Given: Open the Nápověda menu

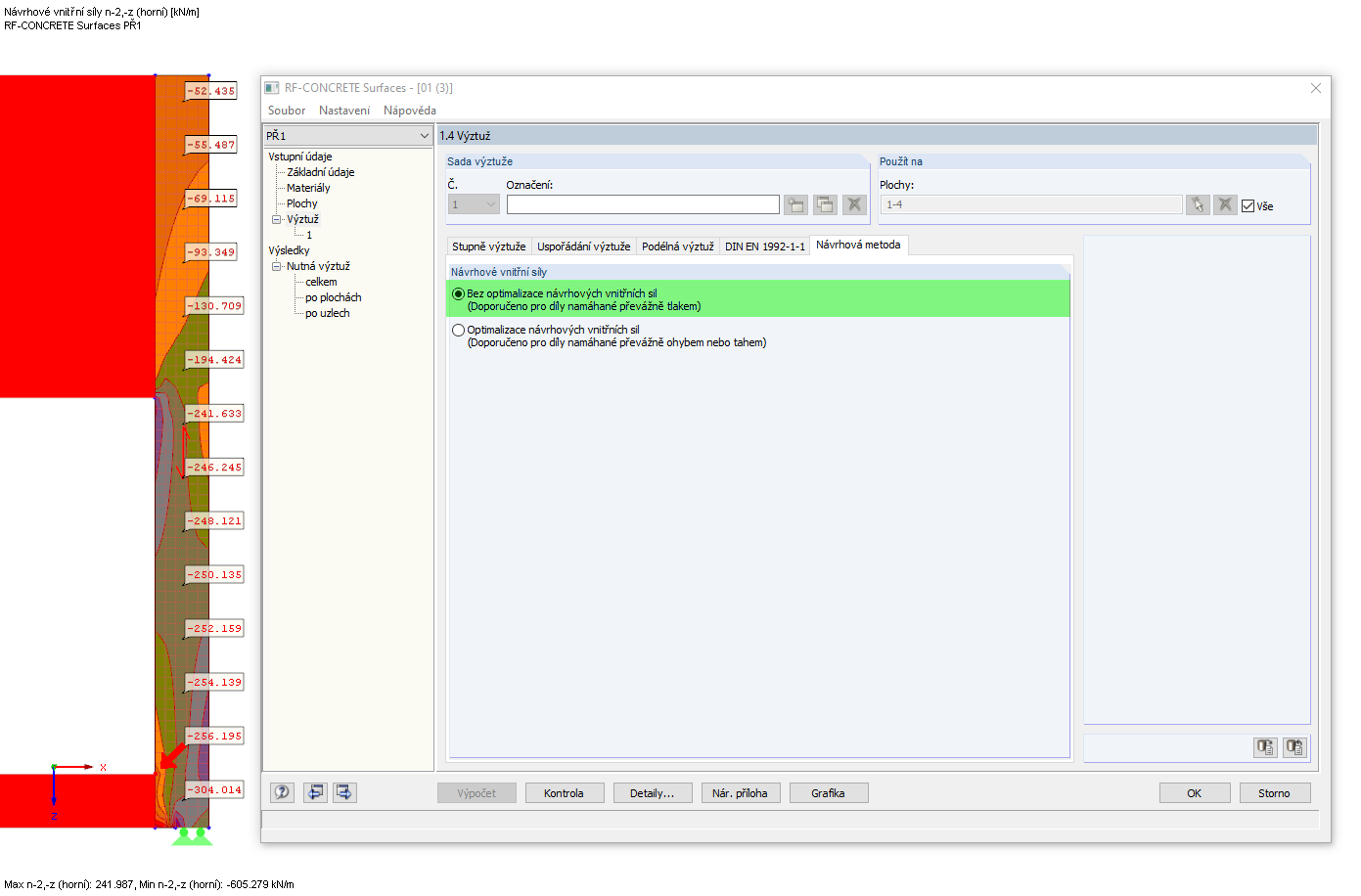Looking at the screenshot, I should click(x=410, y=111).
